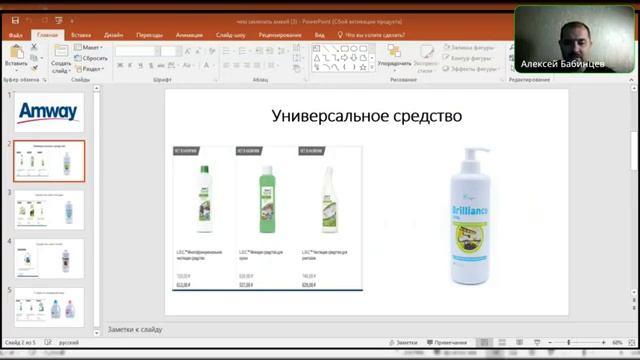640x360 pixels.
Task: Click the Clear Formatting icon
Action: click(212, 51)
